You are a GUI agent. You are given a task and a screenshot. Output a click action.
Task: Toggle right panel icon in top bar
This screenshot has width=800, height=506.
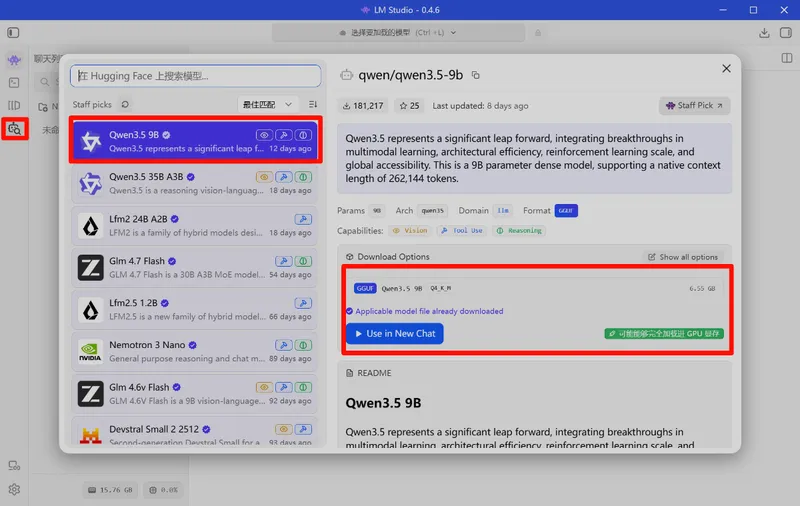[x=786, y=33]
